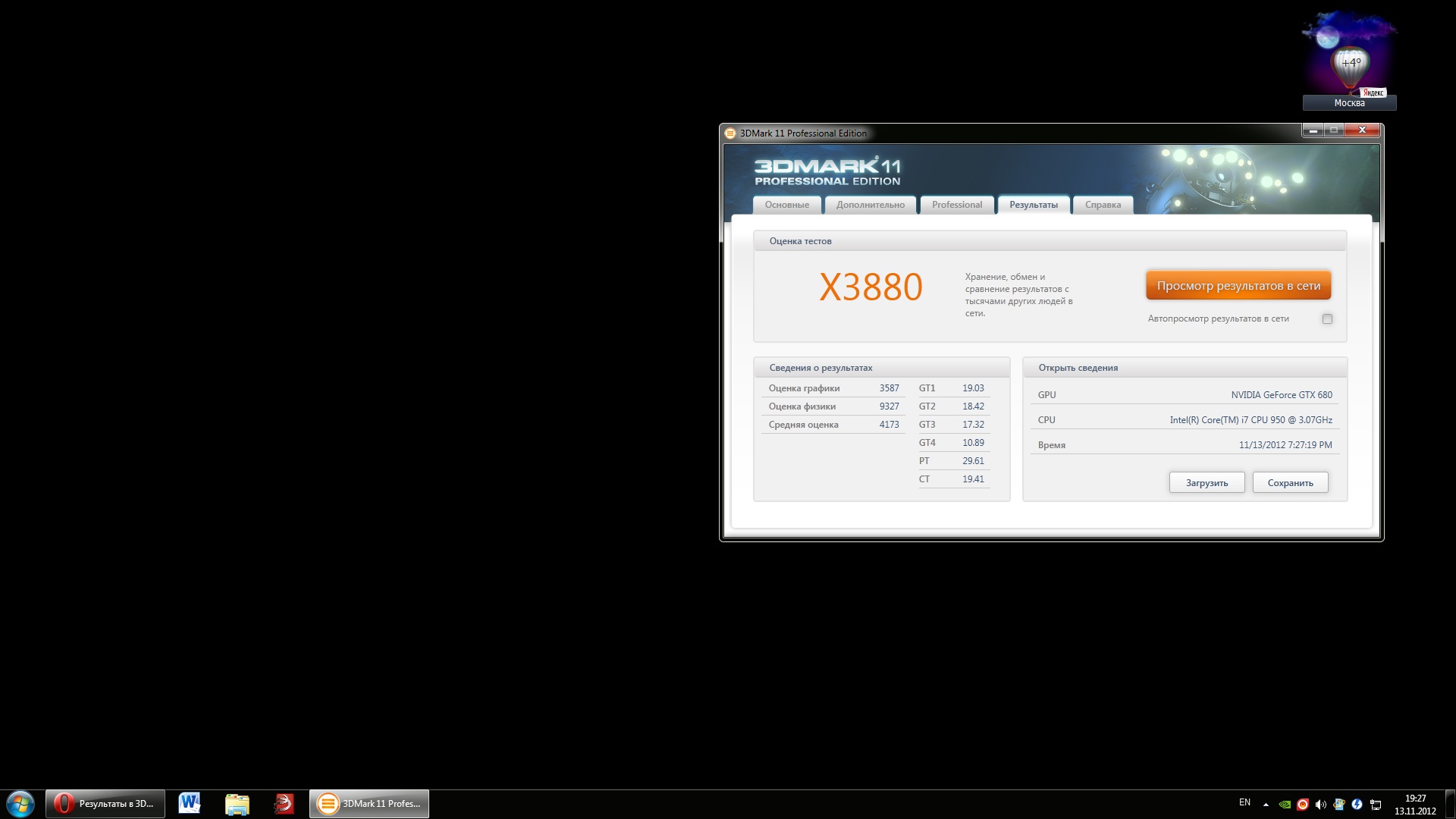Click the red circular tray icon

(1303, 805)
